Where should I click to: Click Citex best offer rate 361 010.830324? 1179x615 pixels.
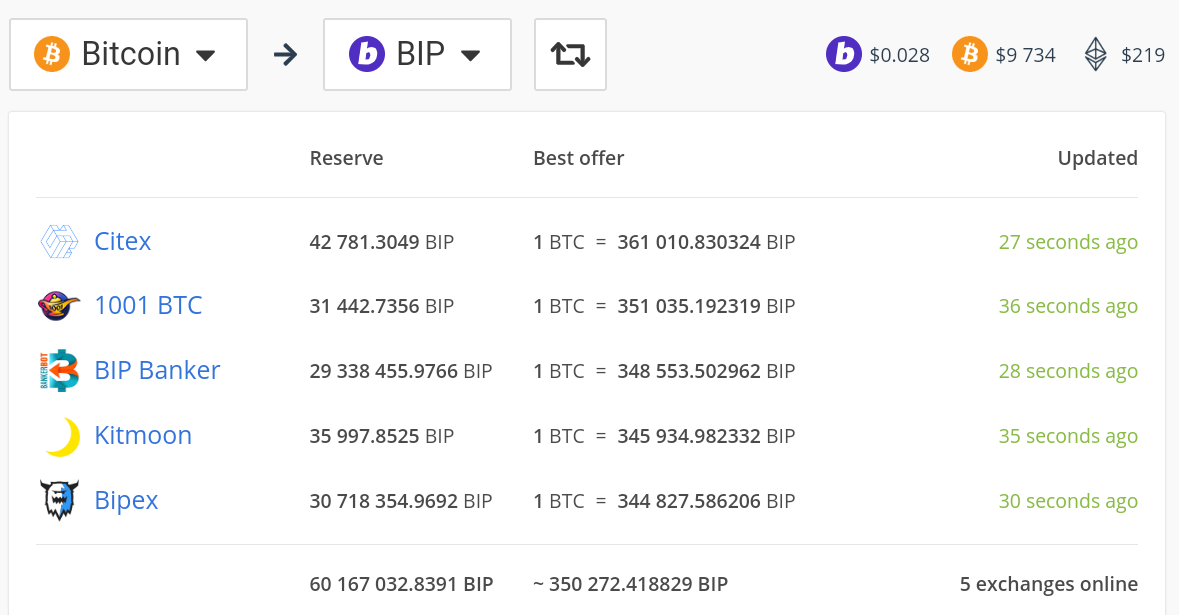pos(689,242)
